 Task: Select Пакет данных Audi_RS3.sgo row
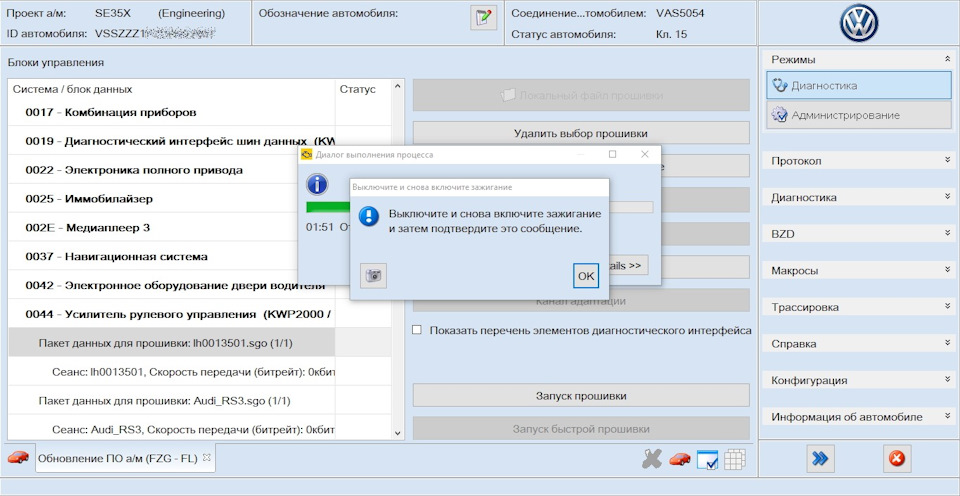coord(171,401)
